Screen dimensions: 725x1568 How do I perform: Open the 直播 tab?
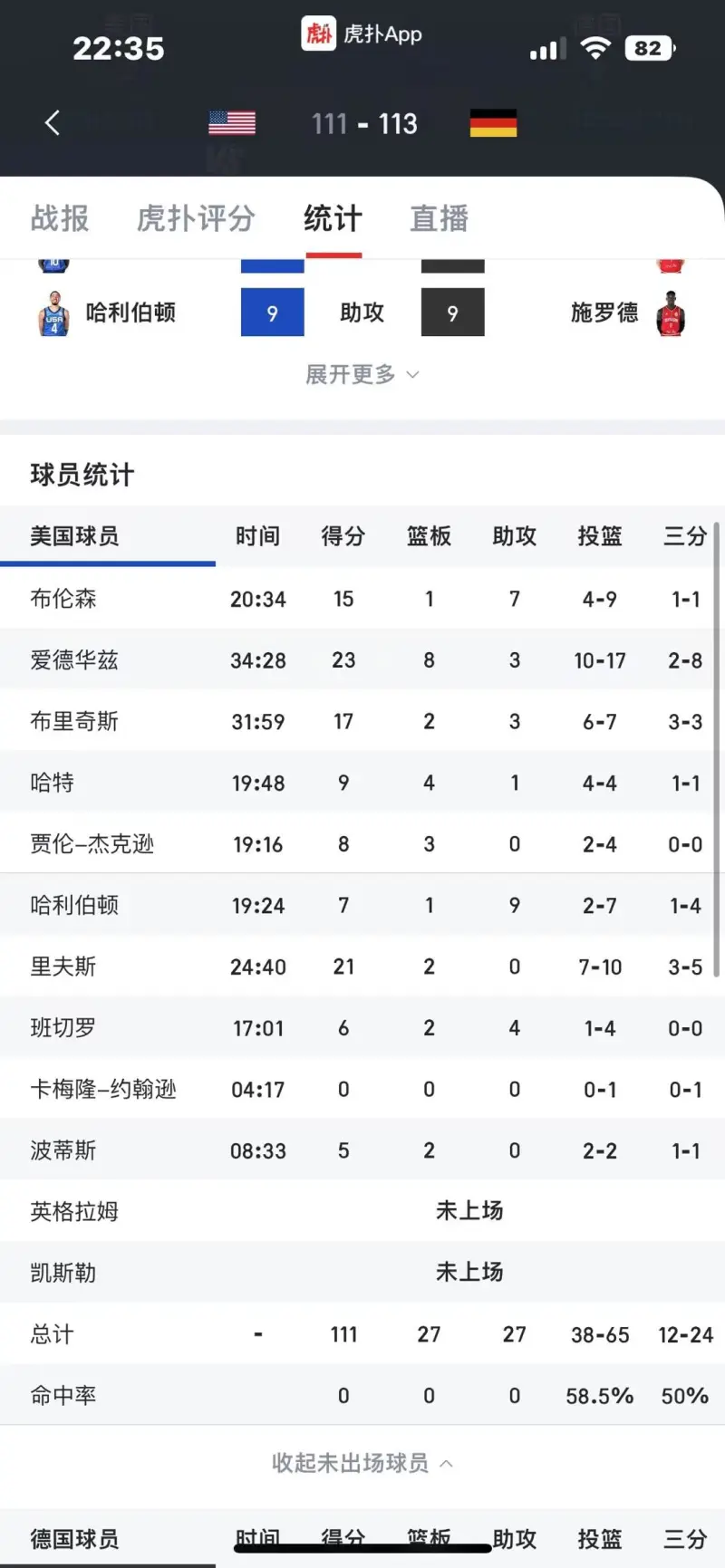tap(439, 218)
